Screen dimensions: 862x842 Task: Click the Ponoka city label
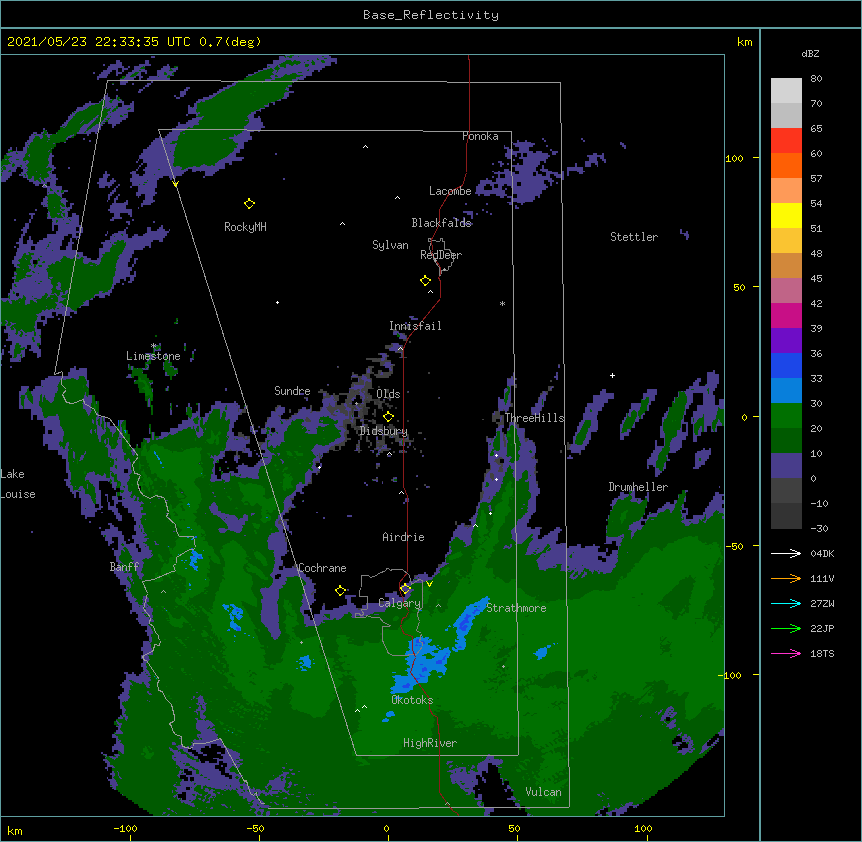tap(480, 136)
